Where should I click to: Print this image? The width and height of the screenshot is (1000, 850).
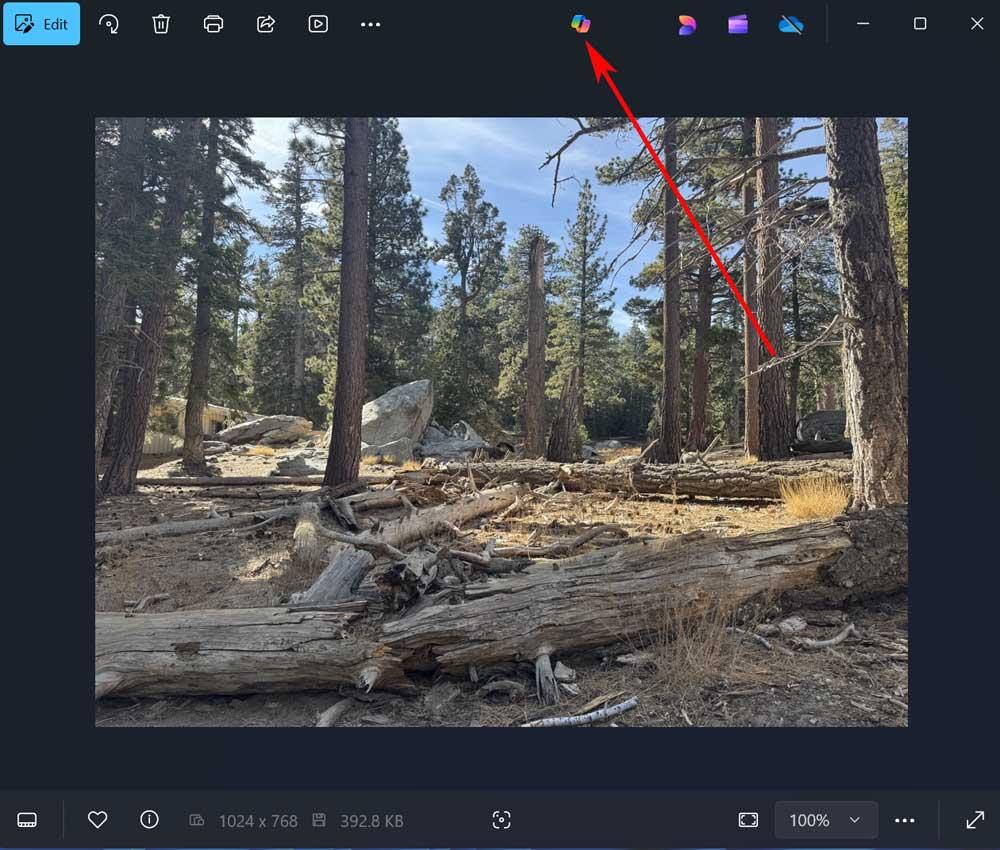(x=214, y=24)
